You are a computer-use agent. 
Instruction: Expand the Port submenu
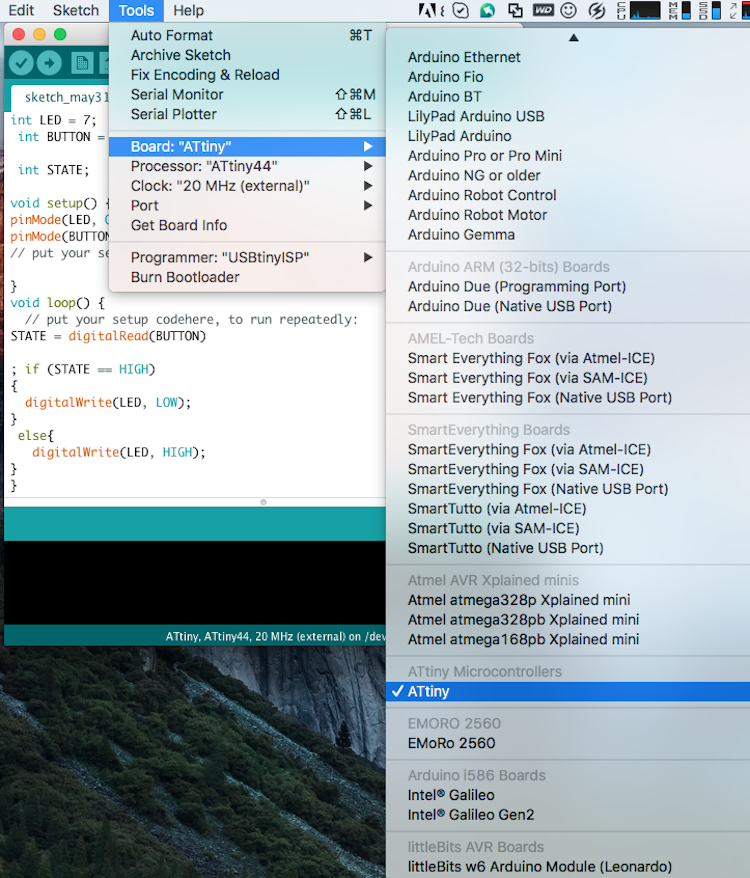click(x=247, y=206)
